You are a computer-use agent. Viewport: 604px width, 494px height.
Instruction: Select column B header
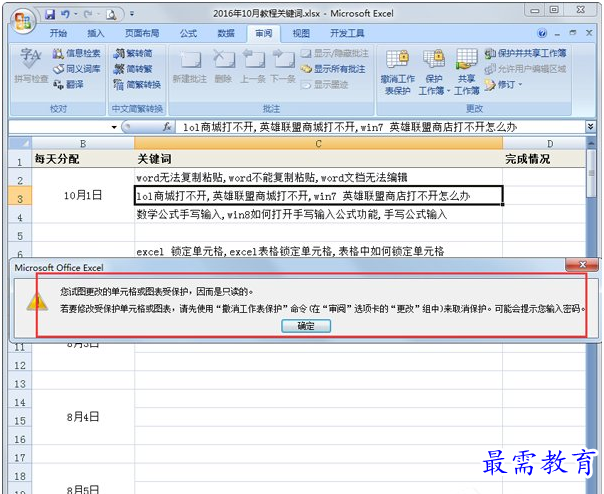83,144
